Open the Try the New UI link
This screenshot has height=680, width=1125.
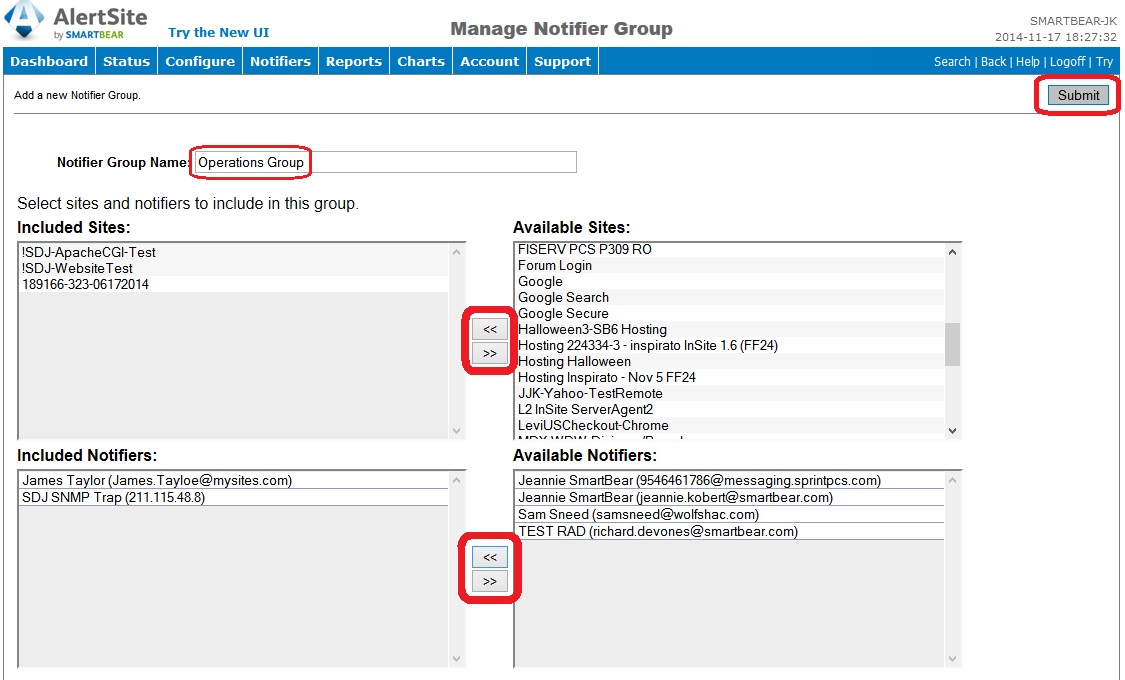[x=218, y=31]
